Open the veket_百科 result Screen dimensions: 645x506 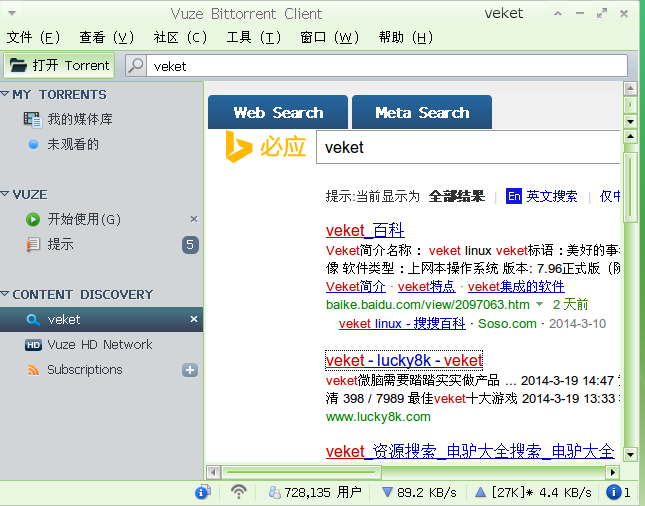[365, 230]
